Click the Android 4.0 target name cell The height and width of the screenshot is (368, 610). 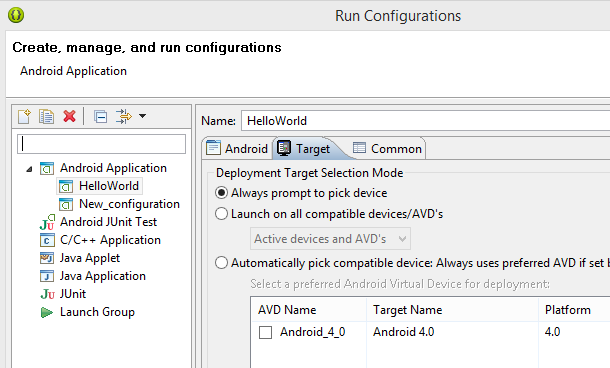(x=403, y=332)
